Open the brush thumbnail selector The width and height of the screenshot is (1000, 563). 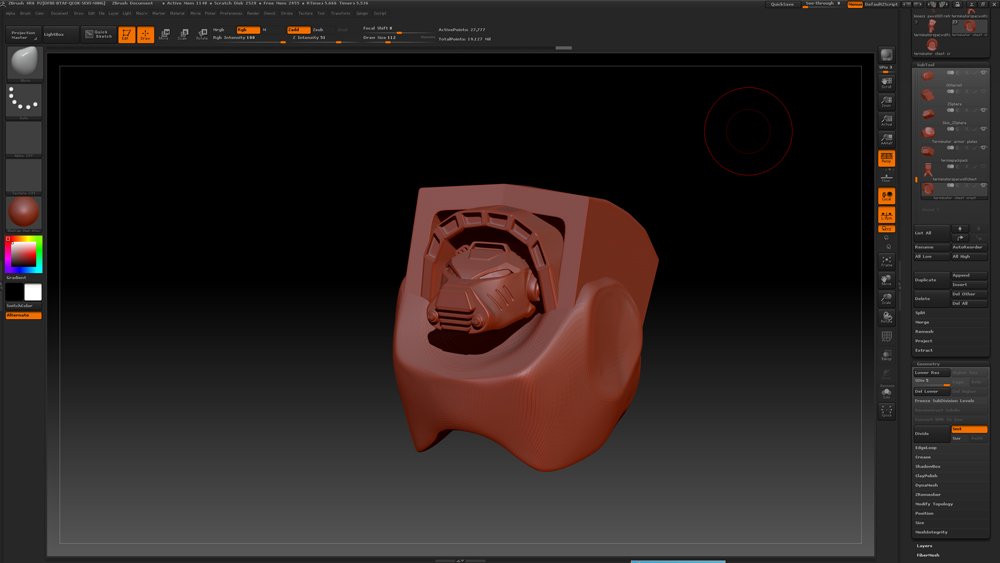[24, 63]
